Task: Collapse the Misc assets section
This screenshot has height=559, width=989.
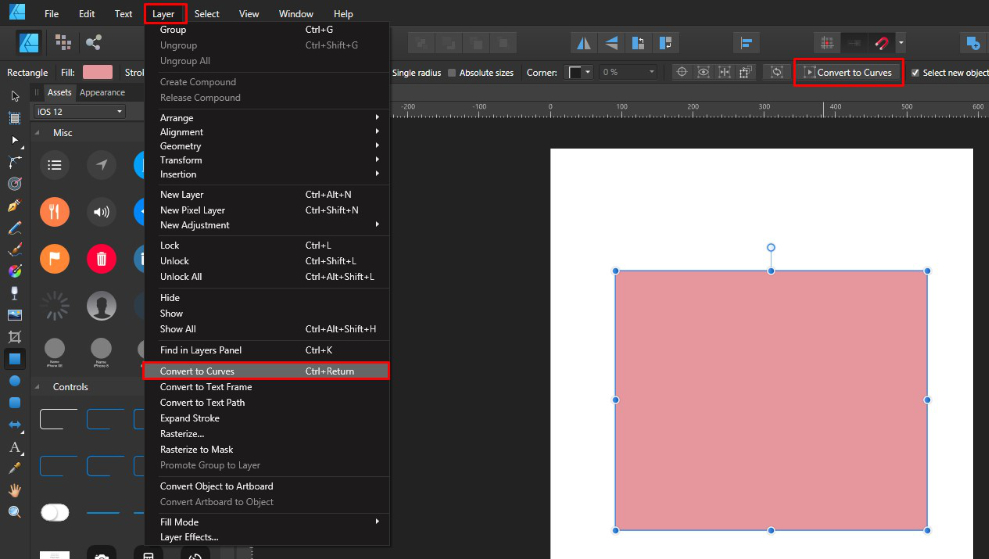Action: tap(38, 132)
